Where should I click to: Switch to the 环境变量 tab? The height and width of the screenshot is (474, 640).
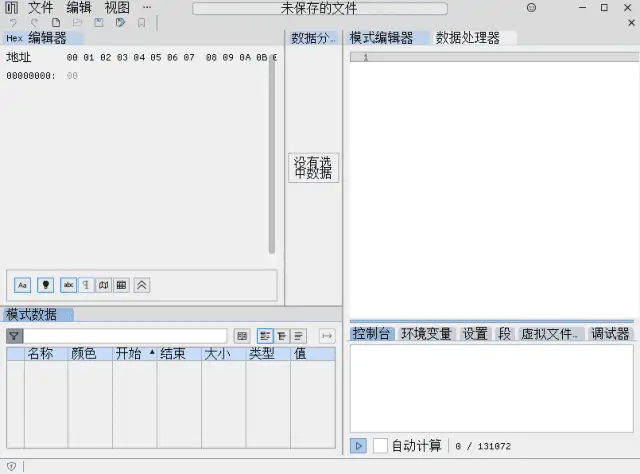426,334
